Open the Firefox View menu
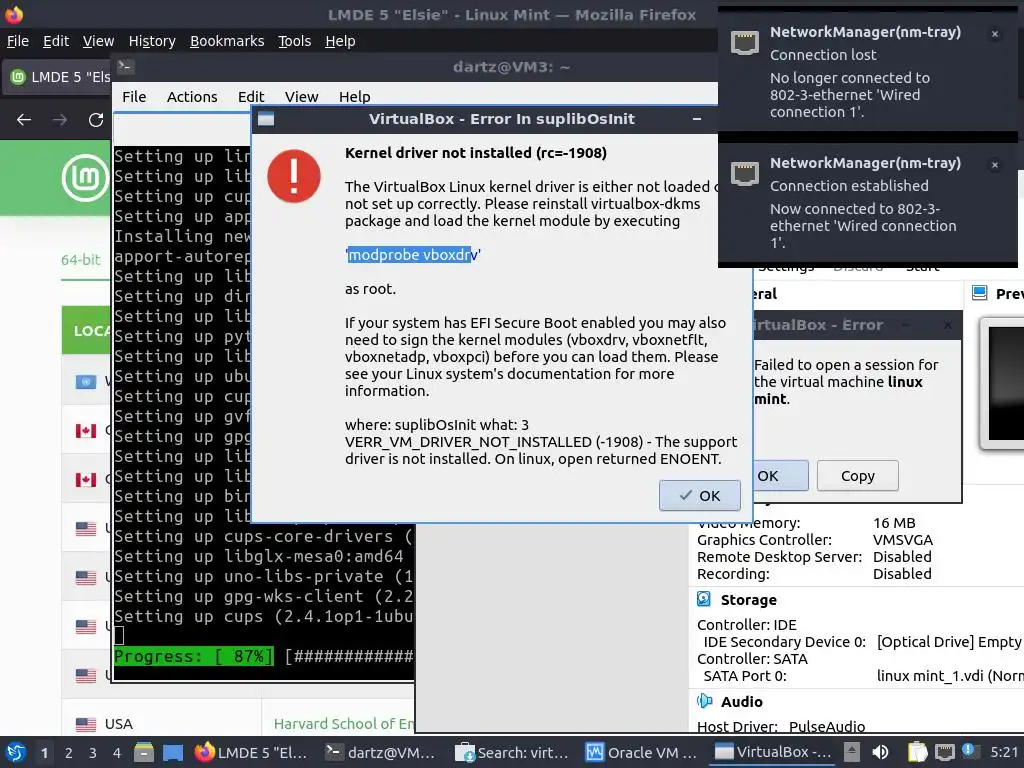Screen dimensions: 1024x768 coord(98,41)
